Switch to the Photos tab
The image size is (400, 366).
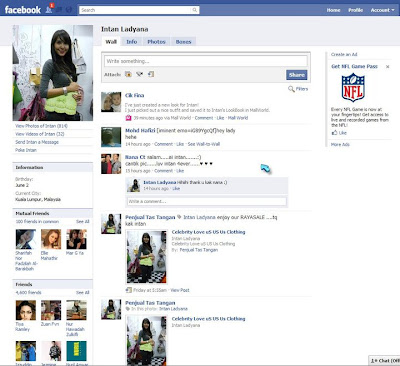(x=156, y=42)
